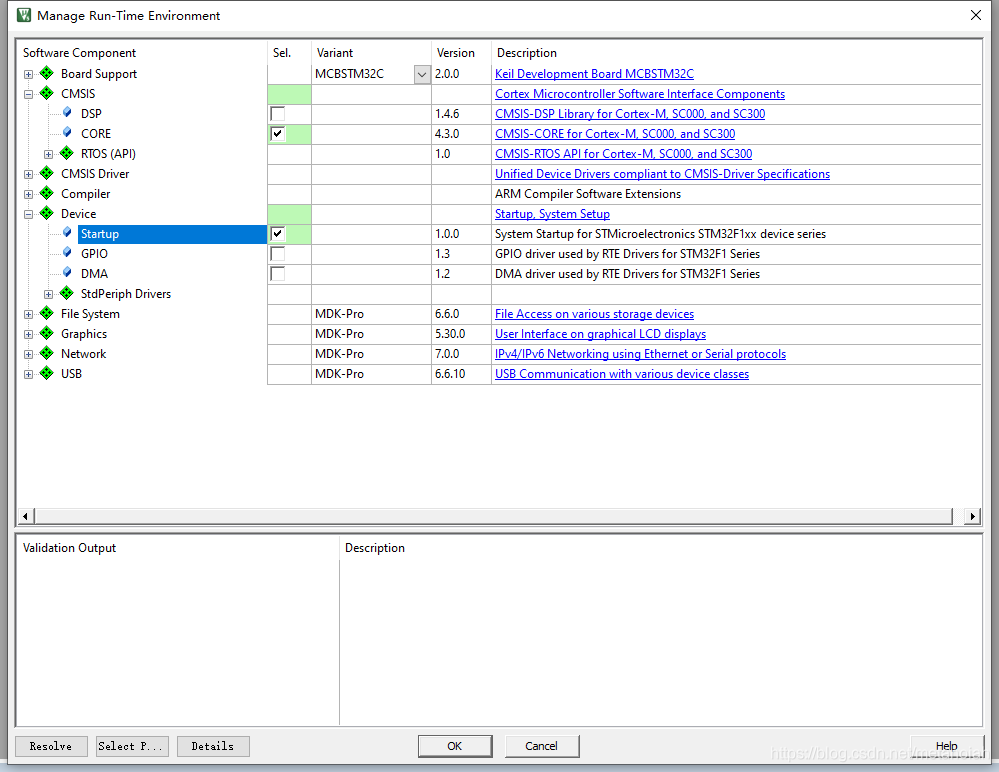Click the Startup blue component icon
Viewport: 999px width, 772px height.
point(67,232)
